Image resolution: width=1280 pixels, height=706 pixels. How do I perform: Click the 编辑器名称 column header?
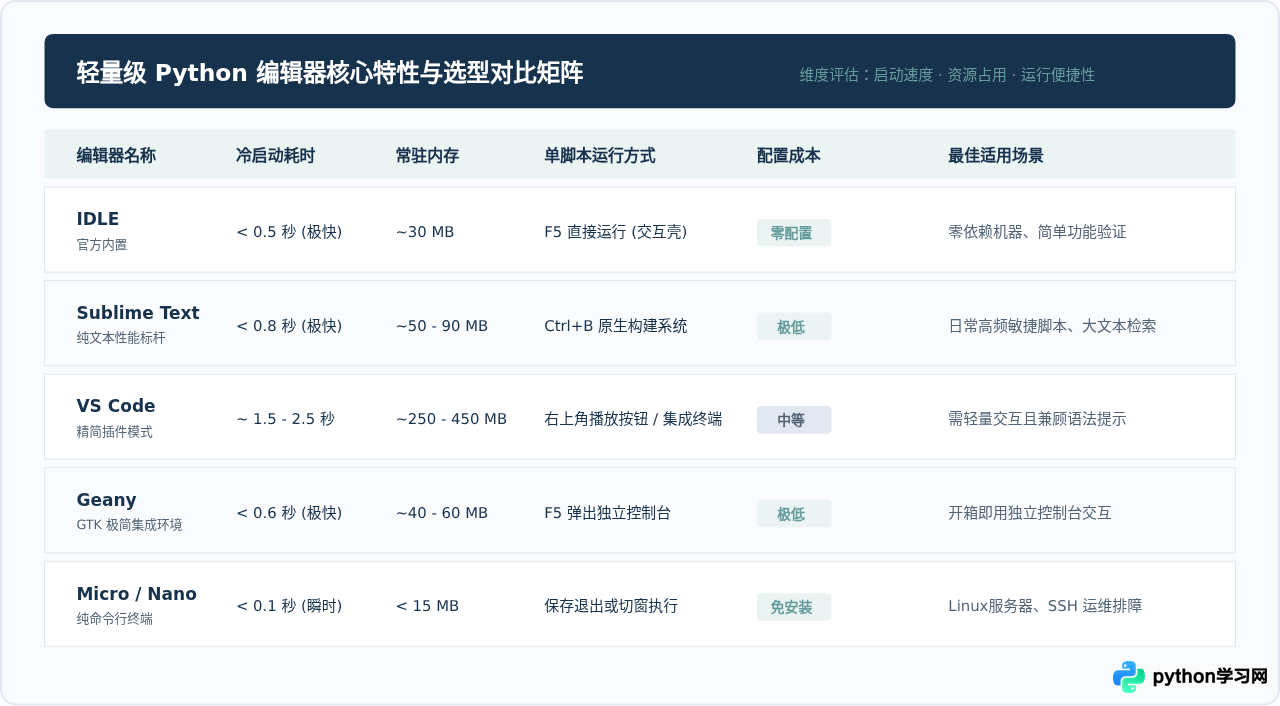click(116, 156)
